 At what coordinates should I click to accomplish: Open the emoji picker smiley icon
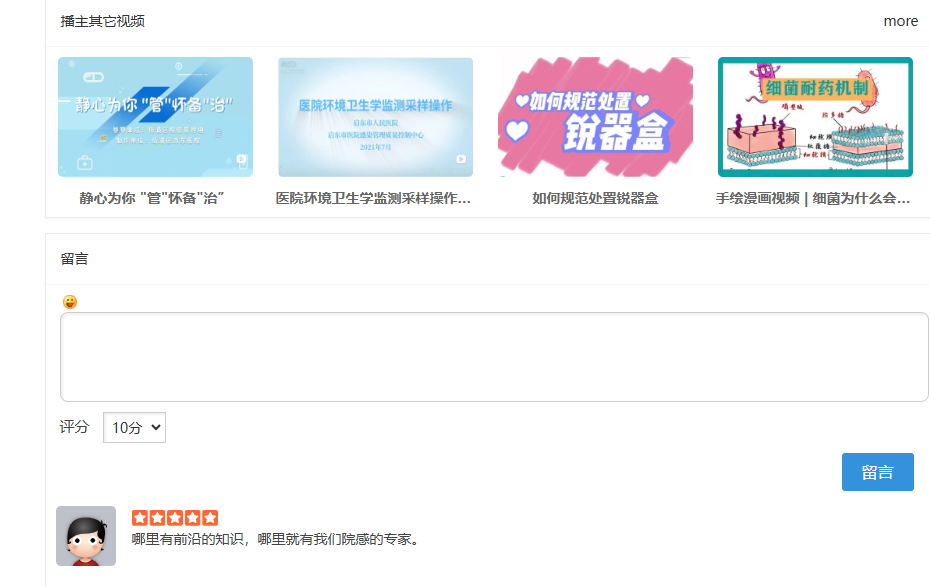pos(70,302)
